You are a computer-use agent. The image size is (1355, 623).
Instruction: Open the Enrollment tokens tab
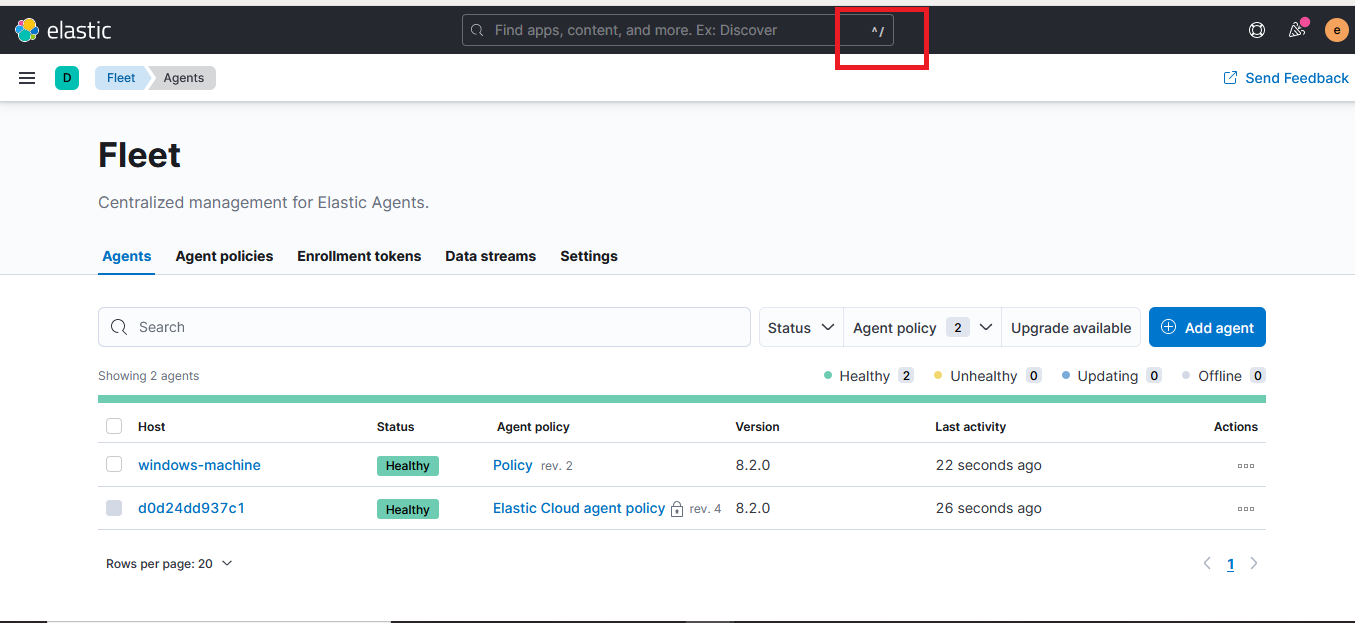tap(359, 256)
